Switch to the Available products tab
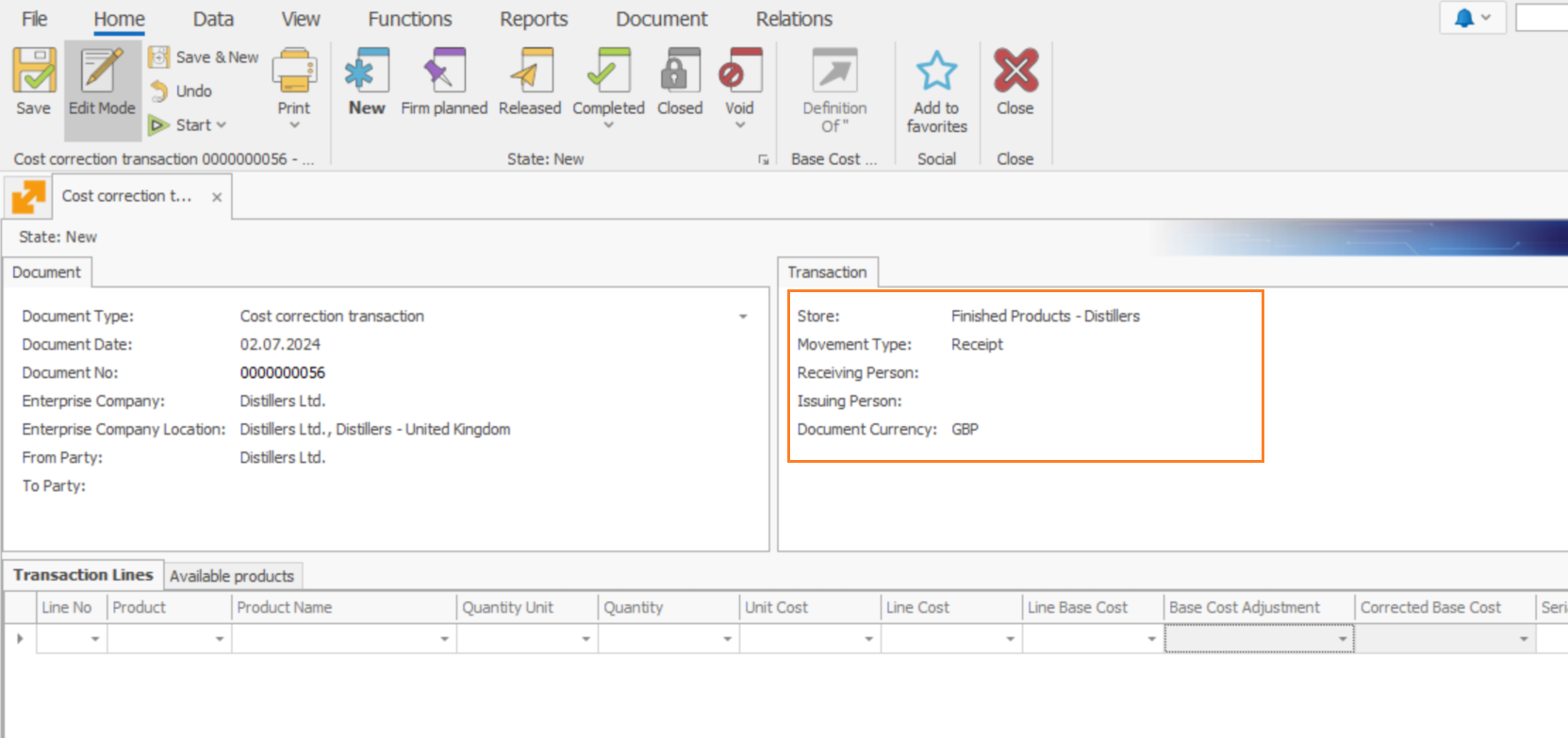Image resolution: width=1568 pixels, height=738 pixels. (x=232, y=576)
